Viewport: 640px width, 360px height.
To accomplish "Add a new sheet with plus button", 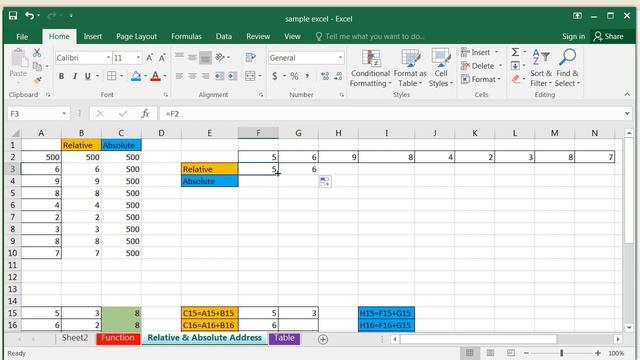I will pos(322,339).
